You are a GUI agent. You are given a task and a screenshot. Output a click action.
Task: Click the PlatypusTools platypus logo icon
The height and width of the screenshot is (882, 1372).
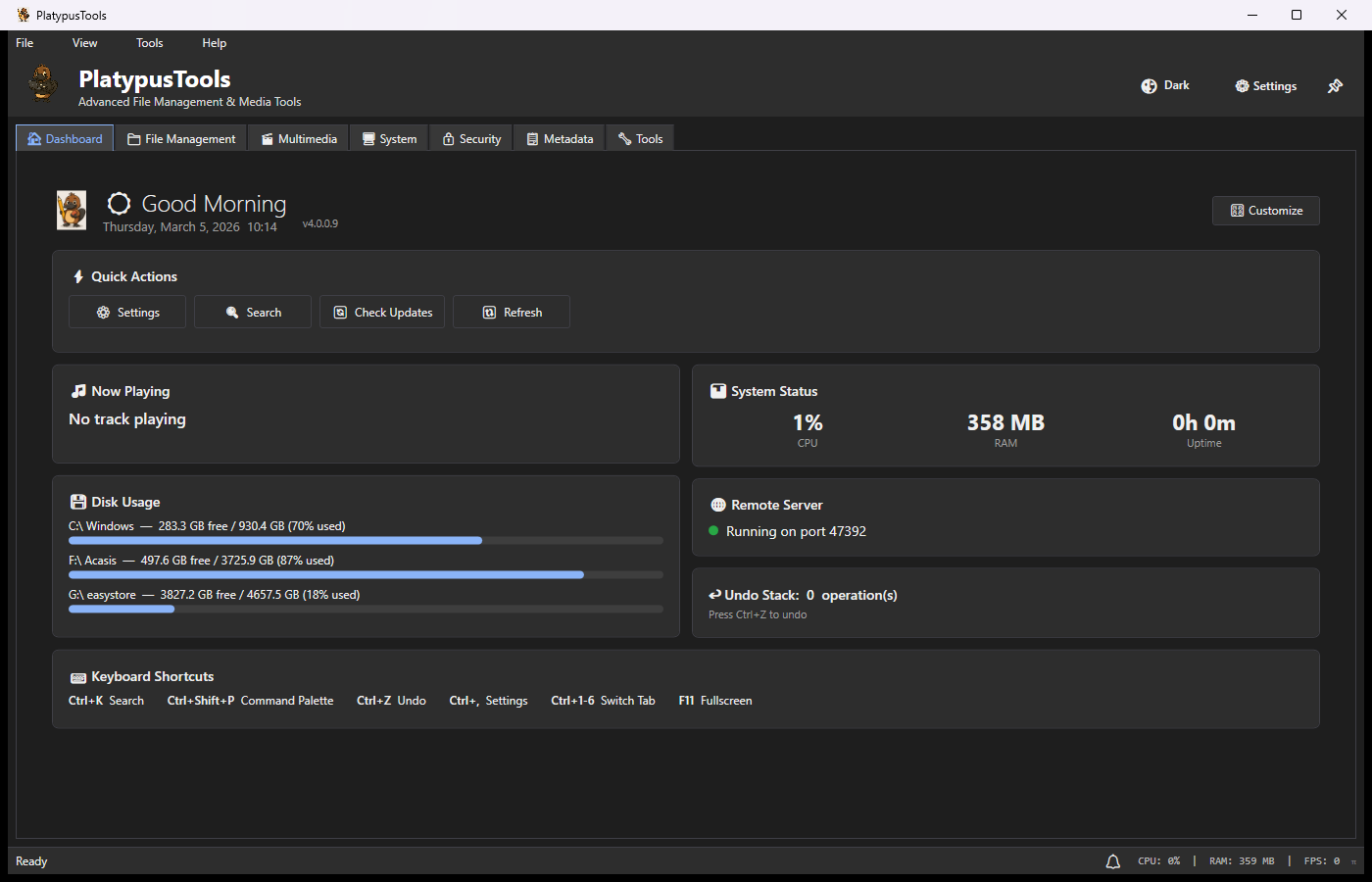pyautogui.click(x=41, y=84)
